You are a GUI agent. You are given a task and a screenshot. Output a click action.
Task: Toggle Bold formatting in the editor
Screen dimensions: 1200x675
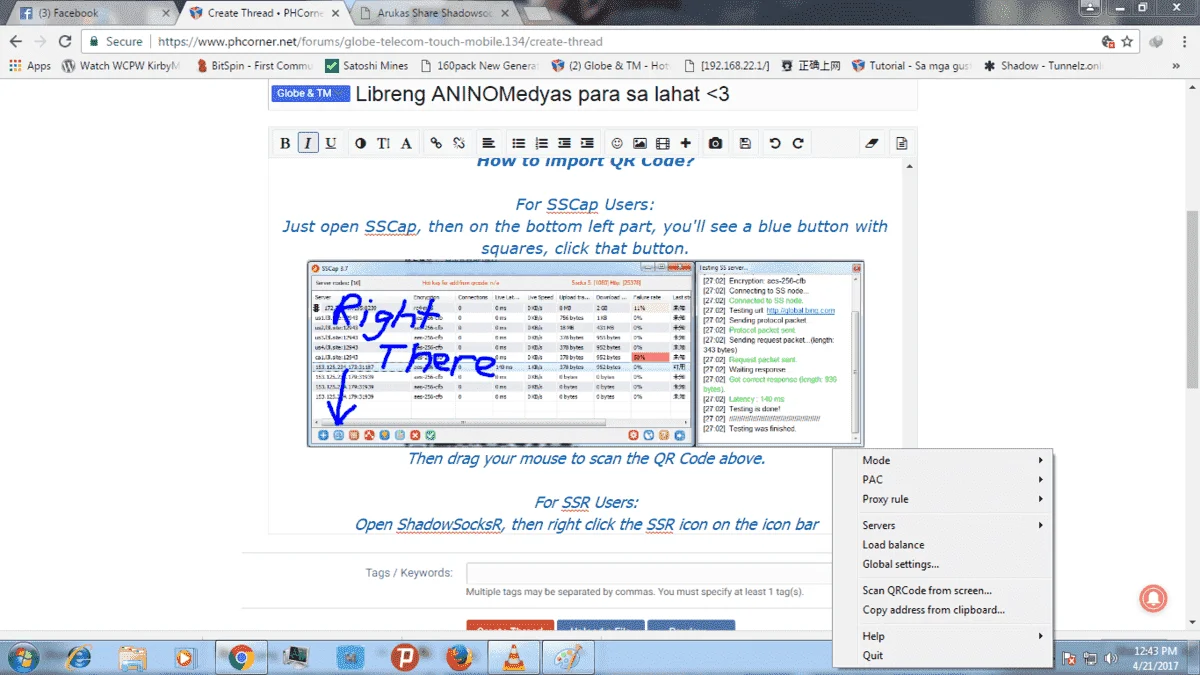click(x=285, y=143)
